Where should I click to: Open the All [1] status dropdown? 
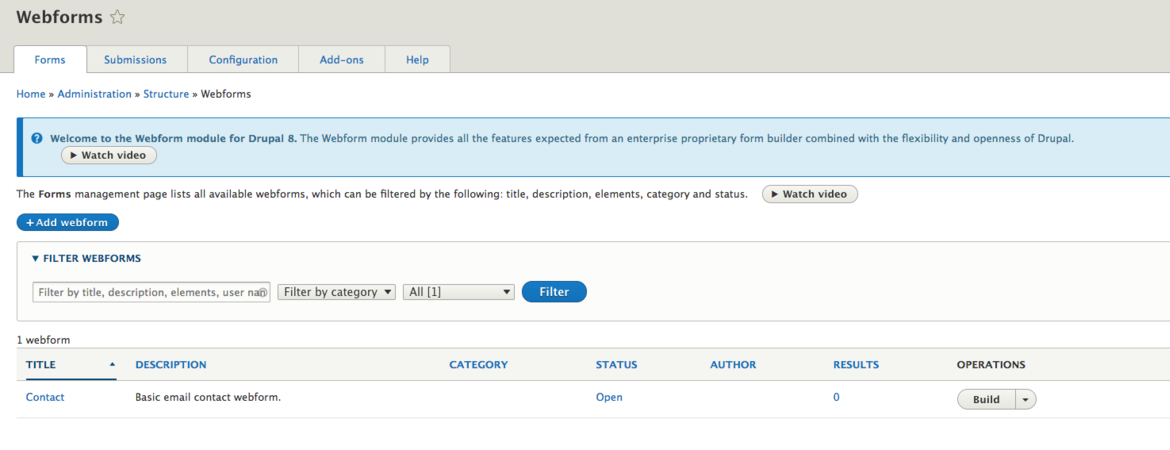pyautogui.click(x=459, y=292)
